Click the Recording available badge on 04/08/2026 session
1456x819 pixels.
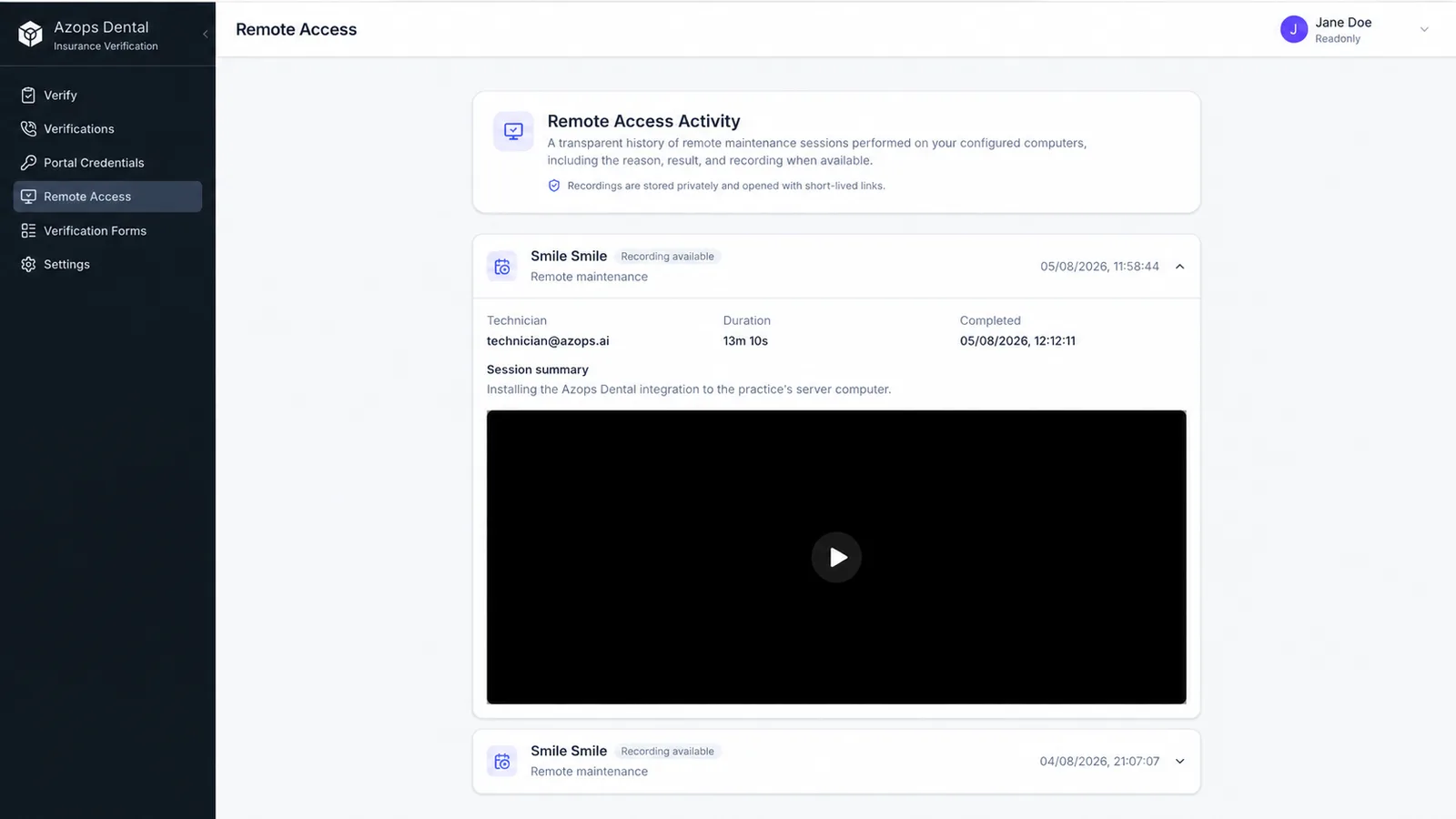667,752
